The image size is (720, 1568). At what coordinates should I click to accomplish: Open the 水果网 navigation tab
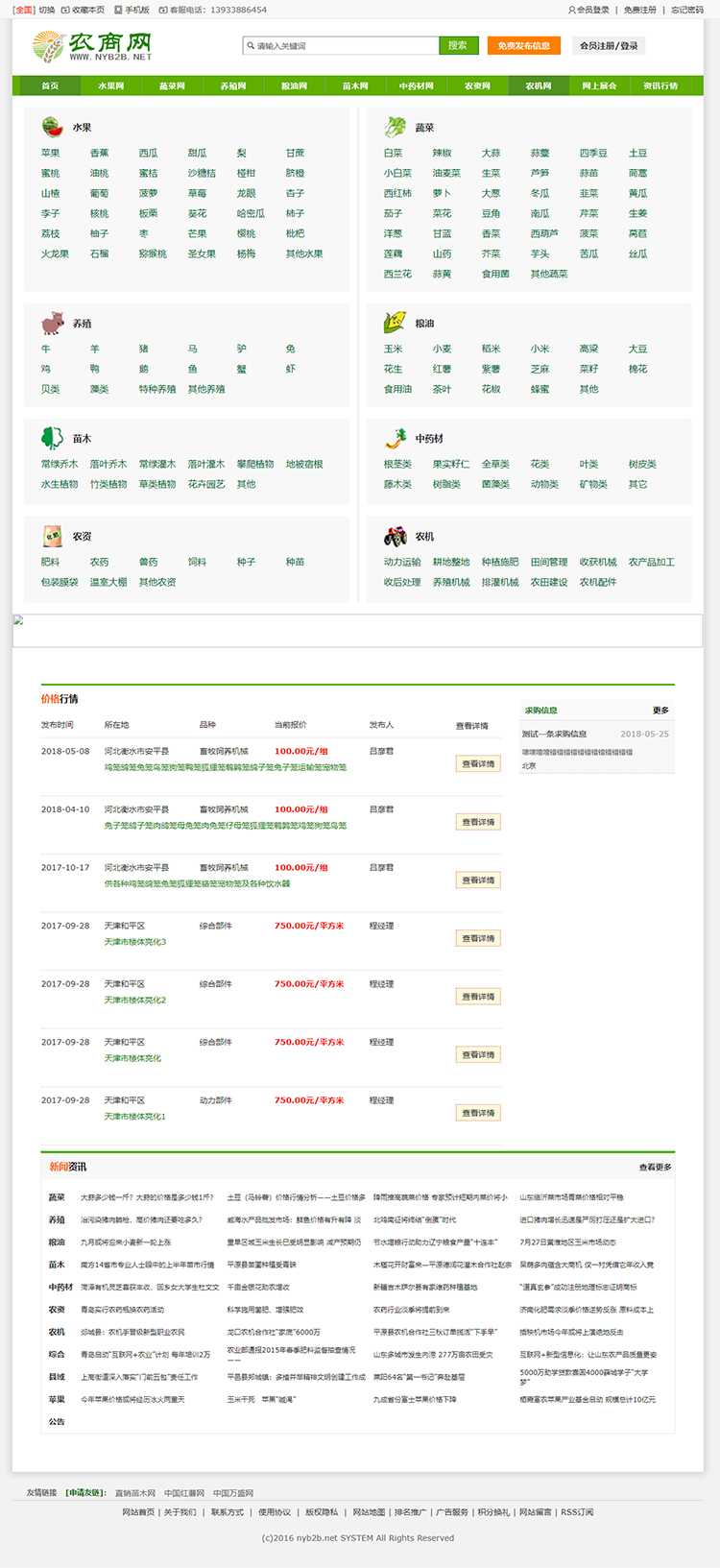click(x=111, y=85)
